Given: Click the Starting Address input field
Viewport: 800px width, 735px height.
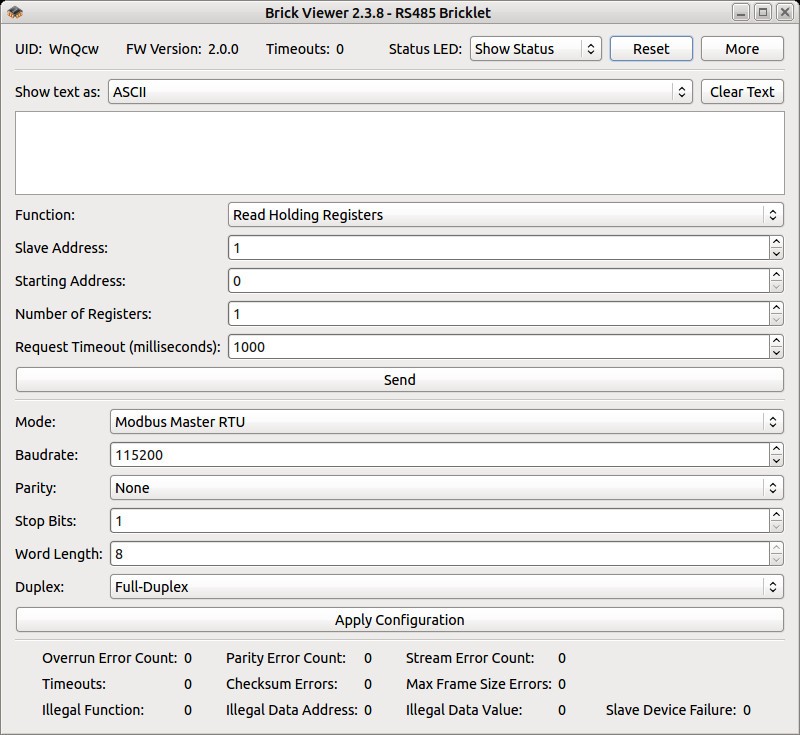Looking at the screenshot, I should [x=498, y=281].
